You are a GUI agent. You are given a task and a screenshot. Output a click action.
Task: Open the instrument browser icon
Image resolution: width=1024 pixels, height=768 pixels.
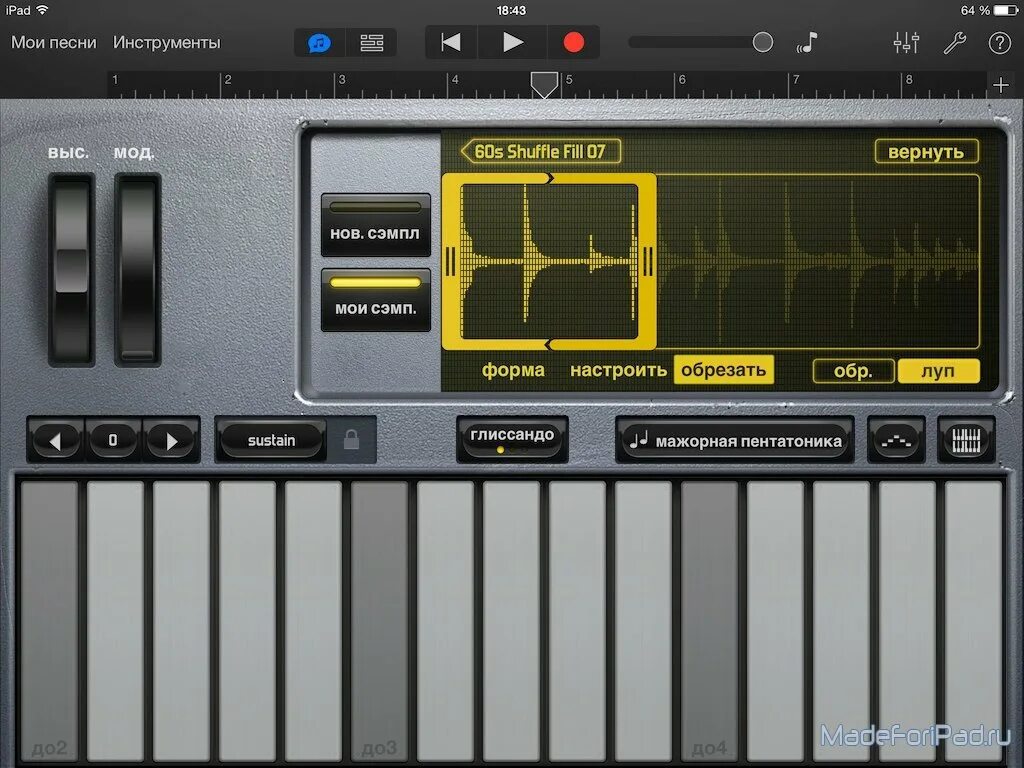318,42
